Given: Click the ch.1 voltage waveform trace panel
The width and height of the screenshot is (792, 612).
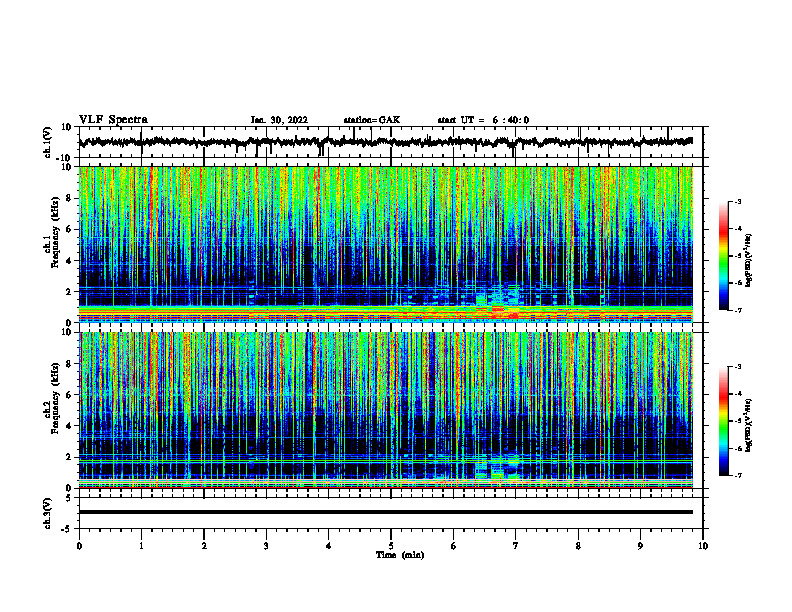Looking at the screenshot, I should click(x=390, y=142).
